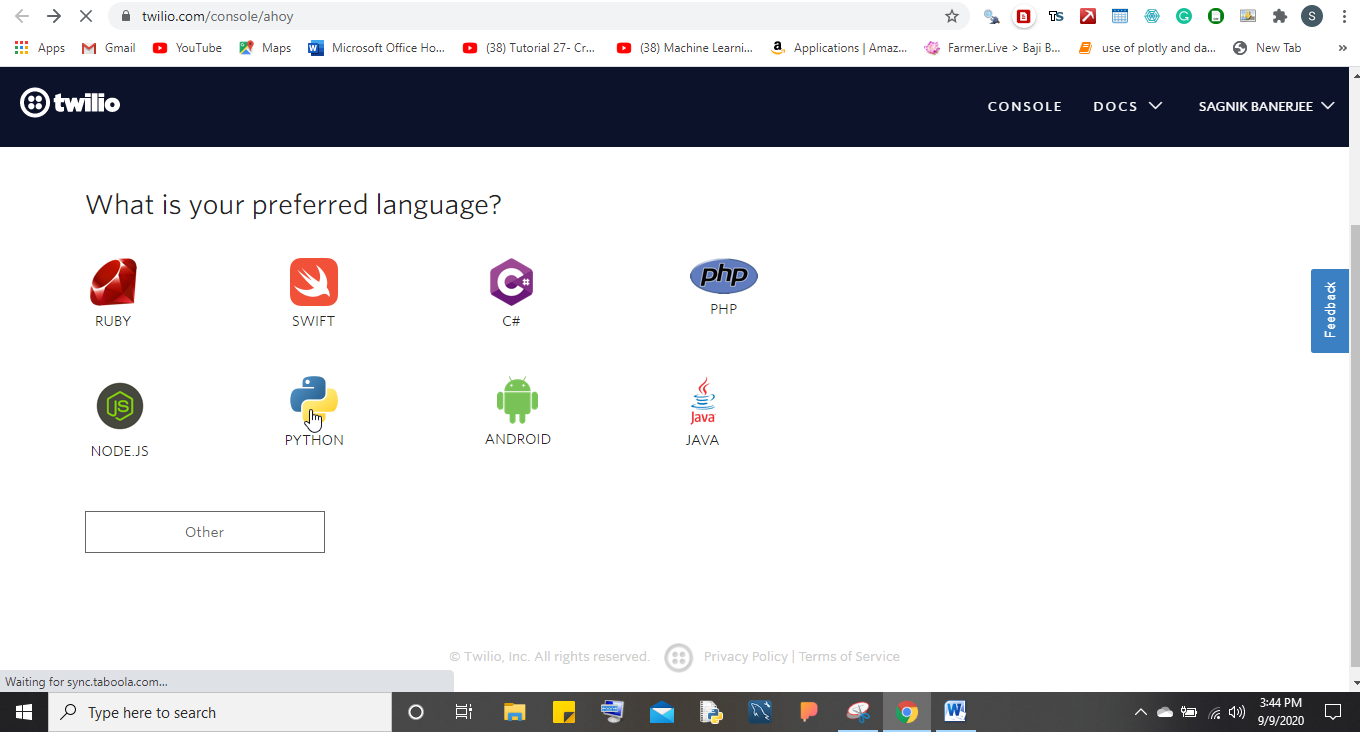
Task: Pick the Python language icon
Action: click(314, 400)
